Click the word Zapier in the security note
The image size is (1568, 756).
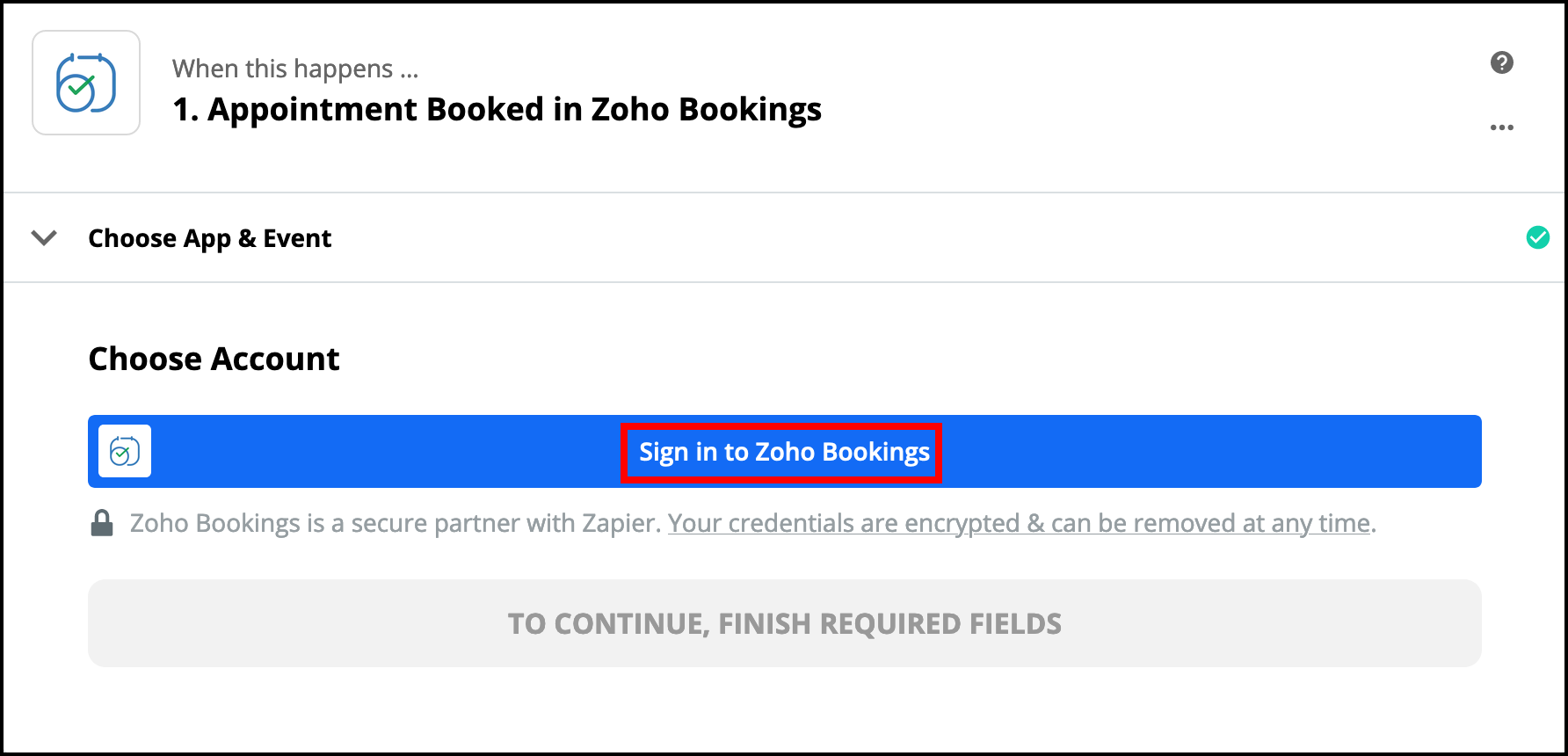pos(619,523)
